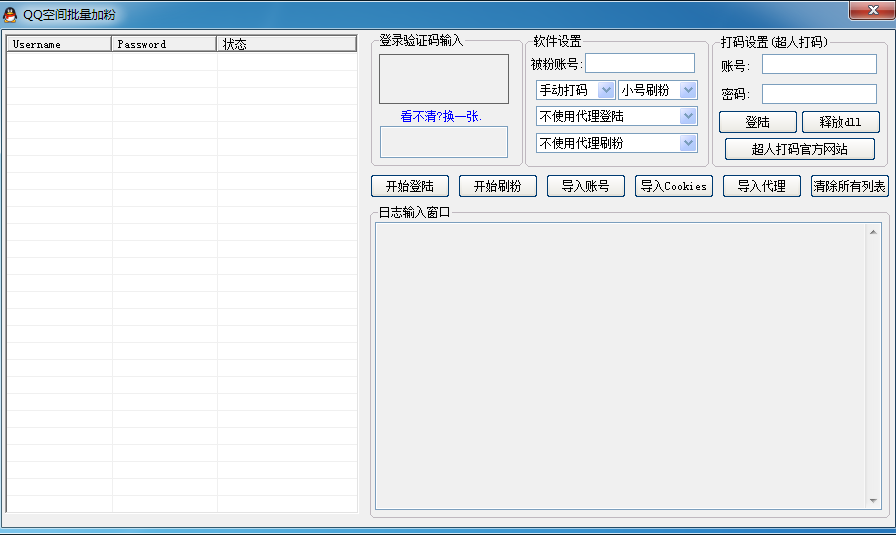Click the 看不清?换一张 link
The height and width of the screenshot is (535, 896).
click(x=441, y=117)
